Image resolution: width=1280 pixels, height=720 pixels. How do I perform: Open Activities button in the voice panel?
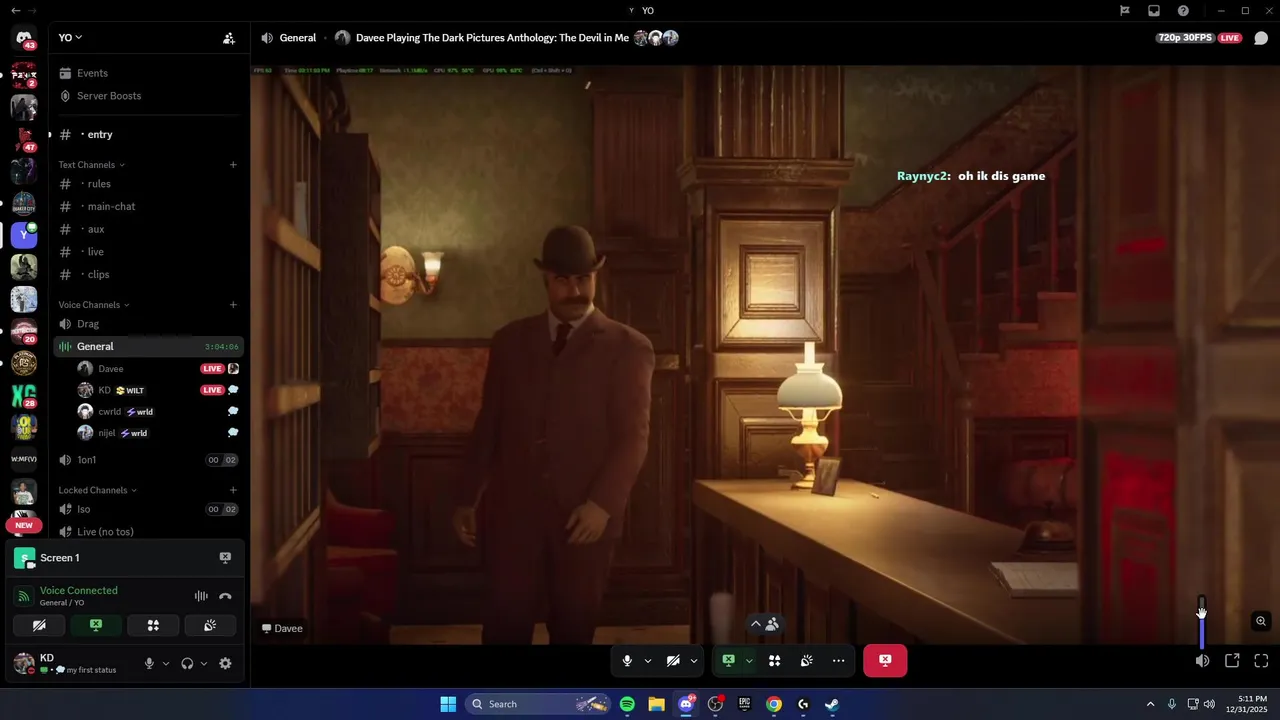(x=153, y=625)
